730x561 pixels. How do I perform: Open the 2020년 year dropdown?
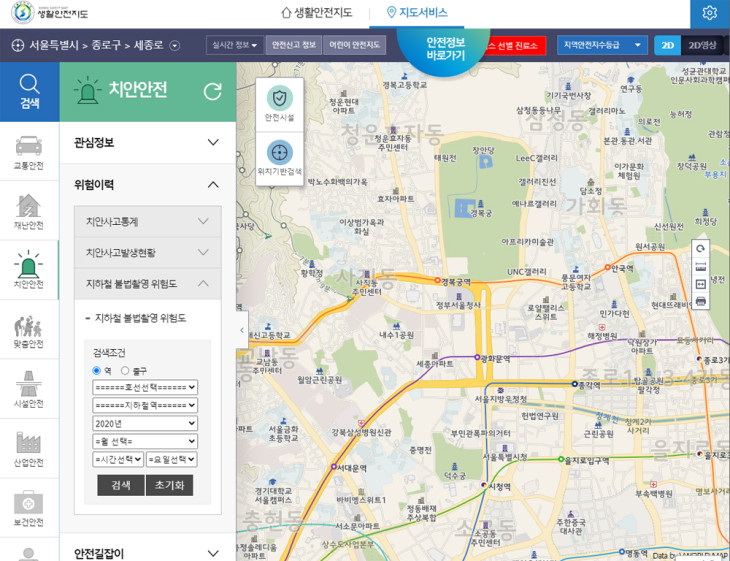[145, 423]
